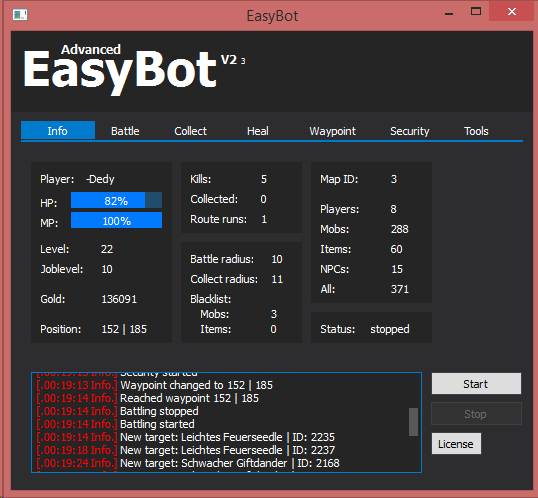Open the Tools tab
Screen dimensions: 538x498
point(476,131)
